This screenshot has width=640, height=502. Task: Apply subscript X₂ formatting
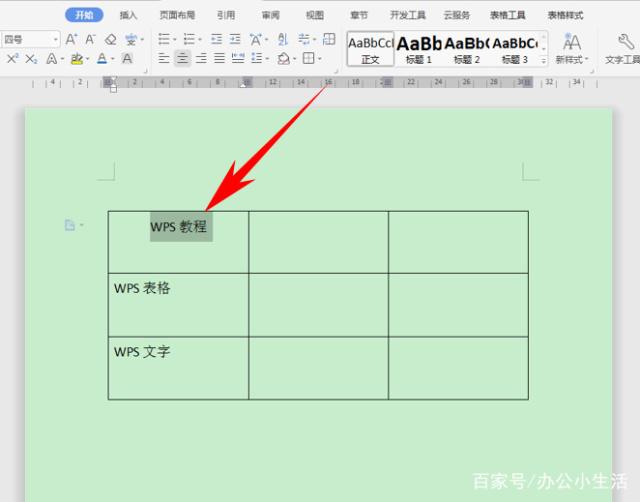(x=31, y=59)
